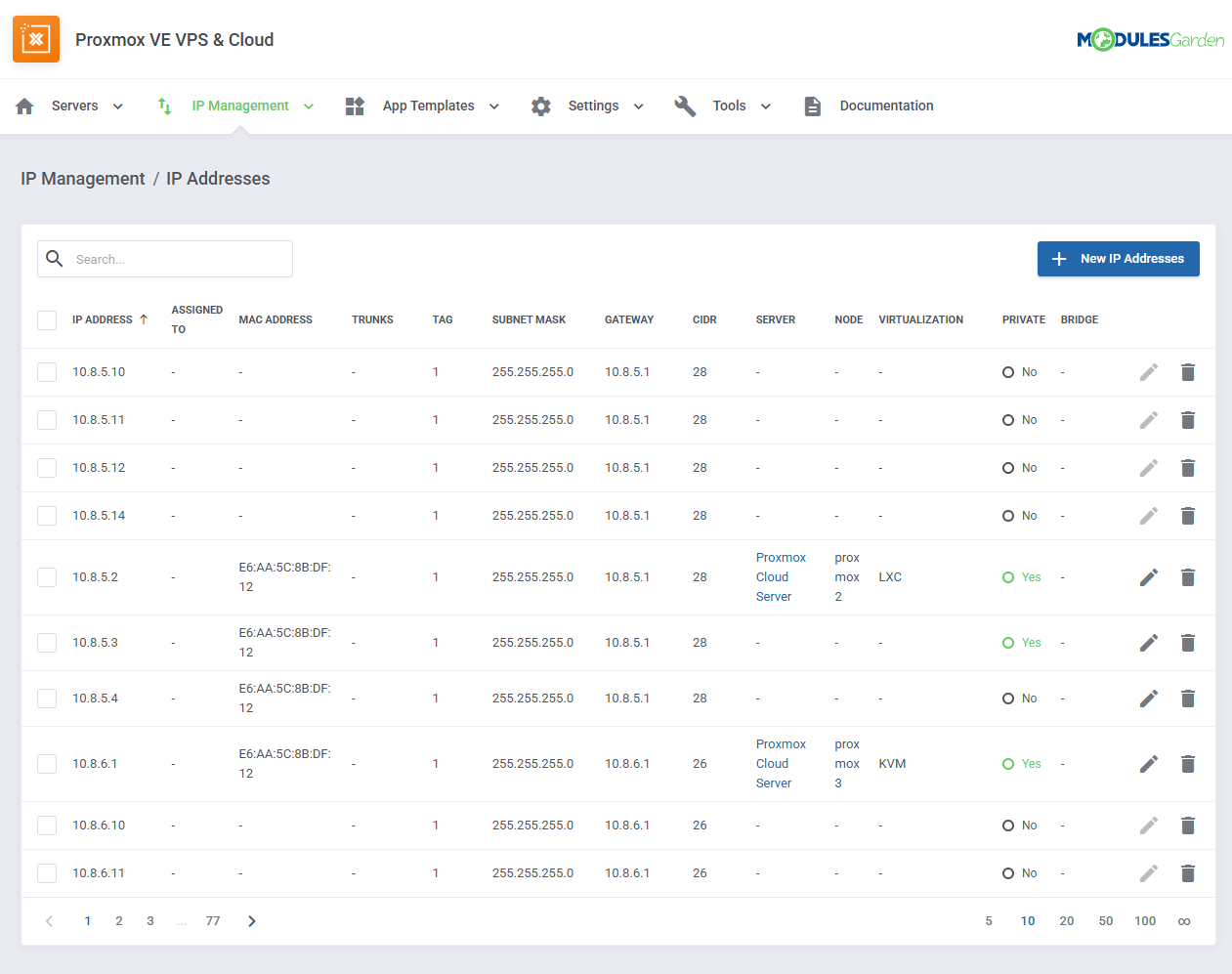Edit the 10.8.5.4 row with pencil icon

tap(1149, 699)
